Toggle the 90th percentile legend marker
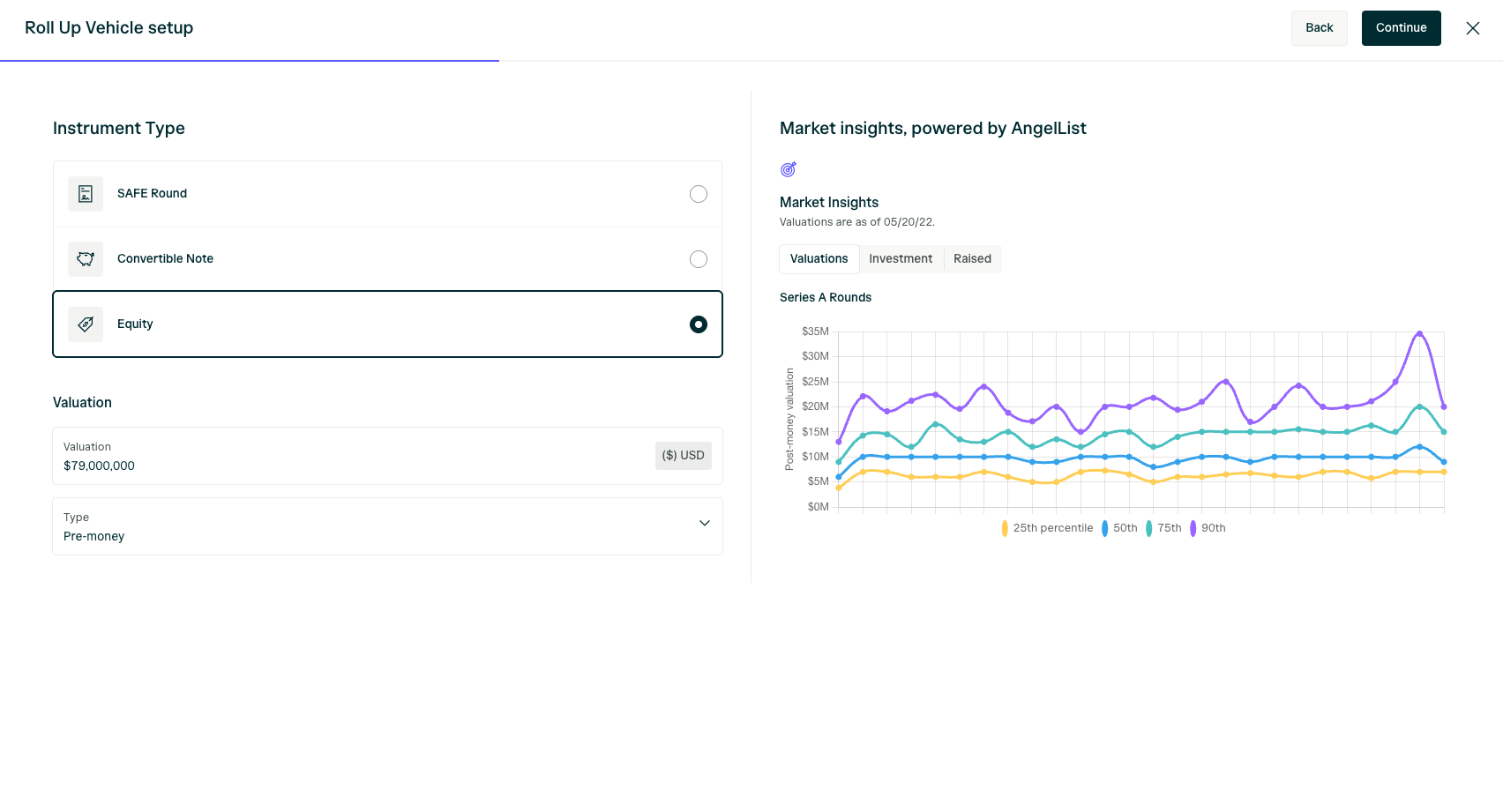Image resolution: width=1503 pixels, height=812 pixels. tap(1193, 528)
